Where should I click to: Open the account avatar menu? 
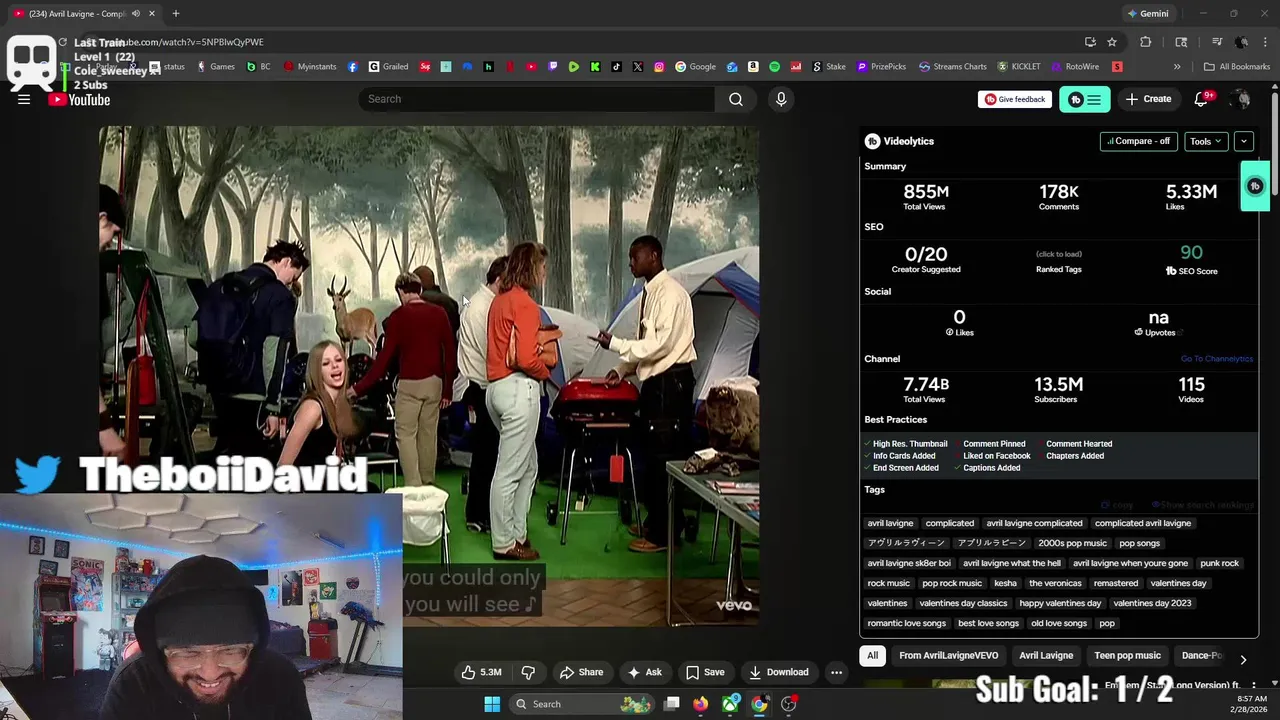point(1241,99)
